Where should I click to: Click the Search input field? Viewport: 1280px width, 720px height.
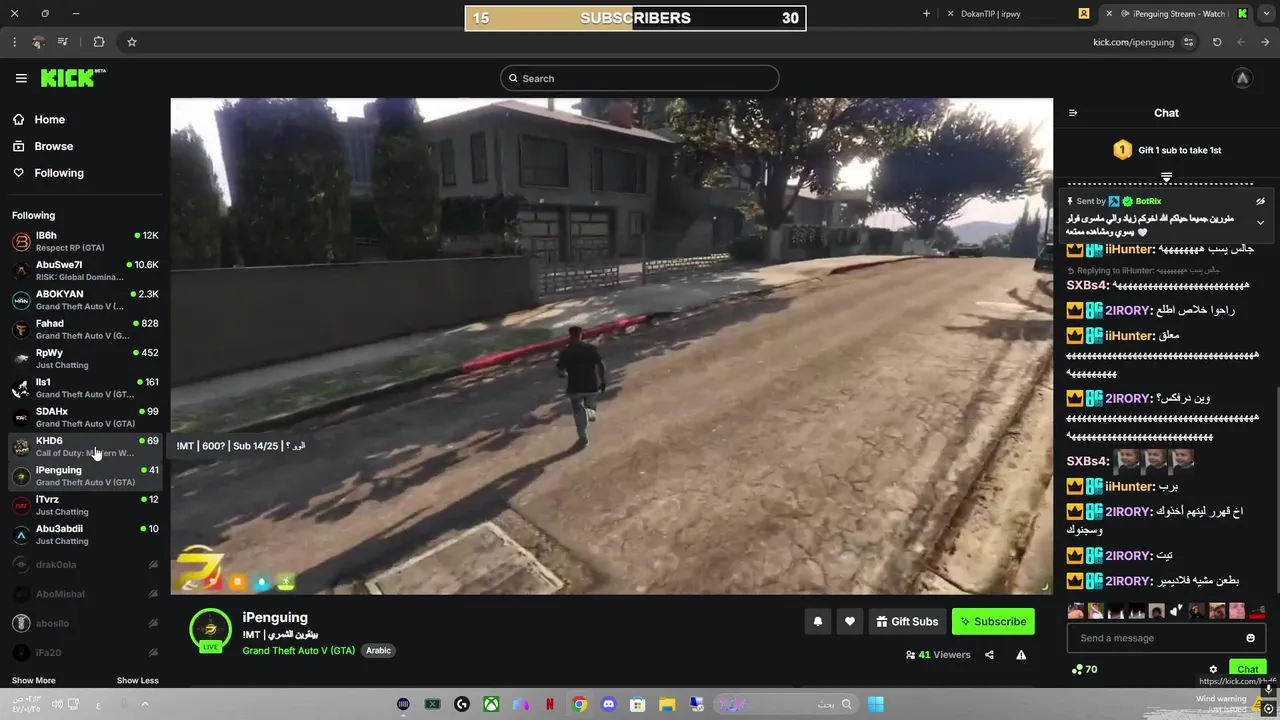pyautogui.click(x=640, y=78)
